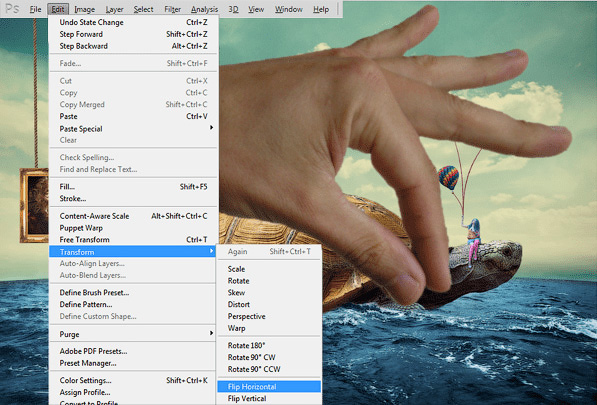Click Flip Vertical
The height and width of the screenshot is (405, 597).
(269, 399)
